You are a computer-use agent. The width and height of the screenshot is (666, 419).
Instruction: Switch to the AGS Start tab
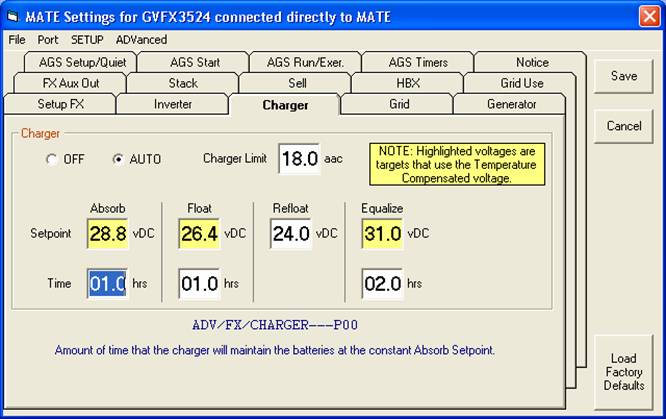click(x=195, y=62)
